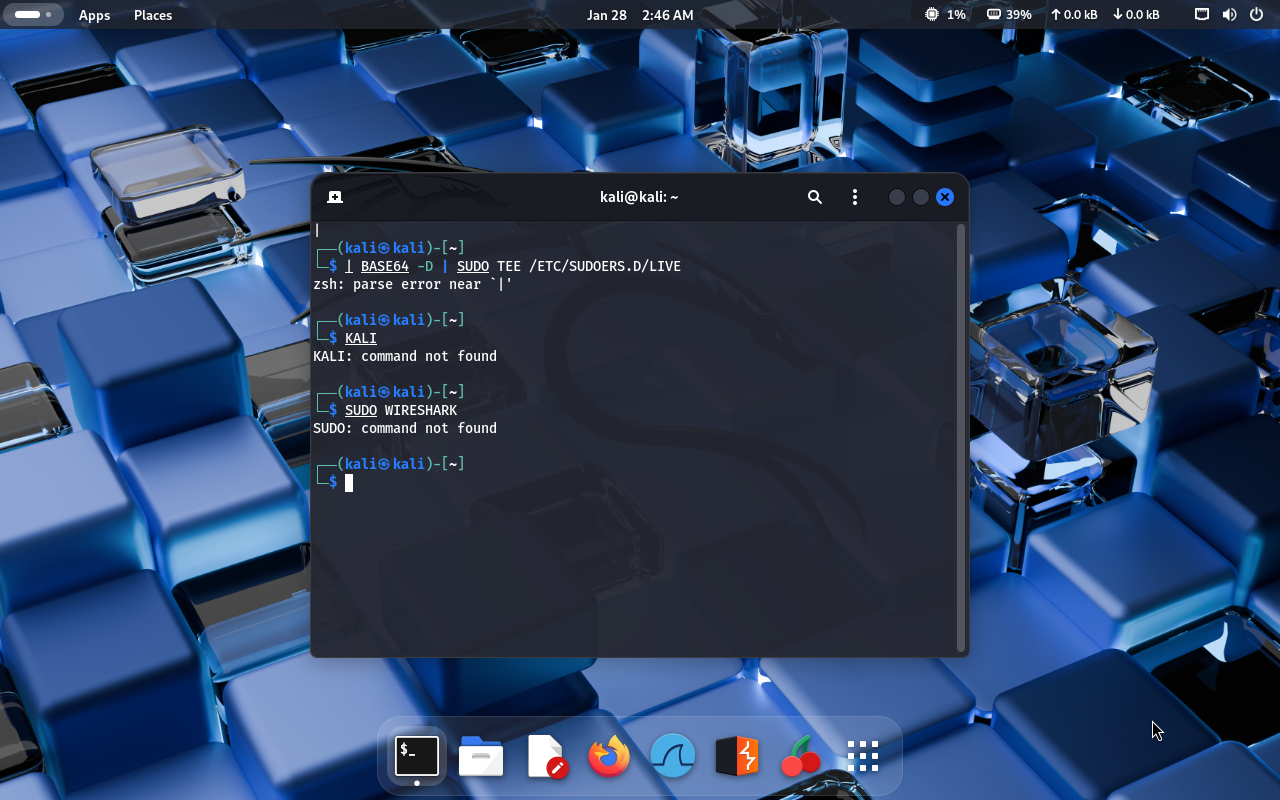Open Burp Suite from the dock

[737, 757]
